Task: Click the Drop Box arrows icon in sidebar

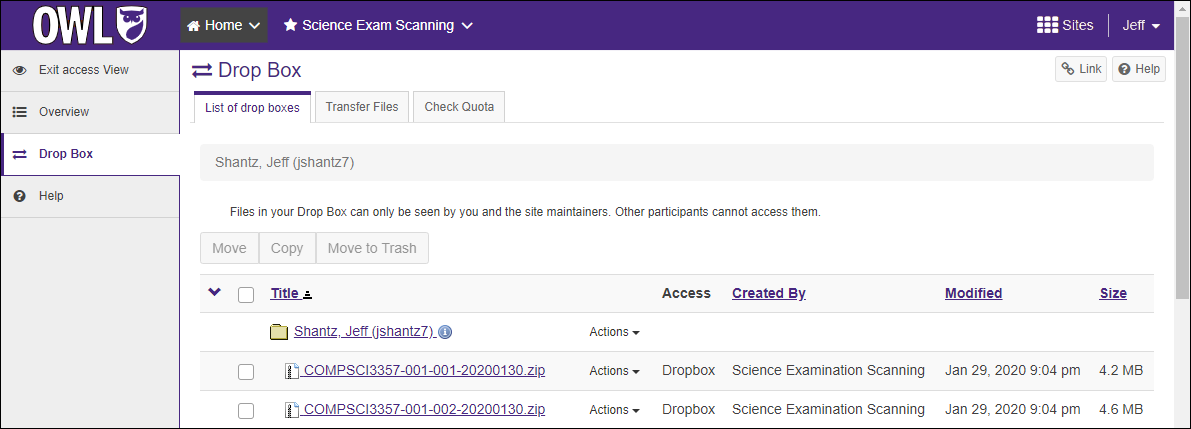Action: click(x=20, y=154)
